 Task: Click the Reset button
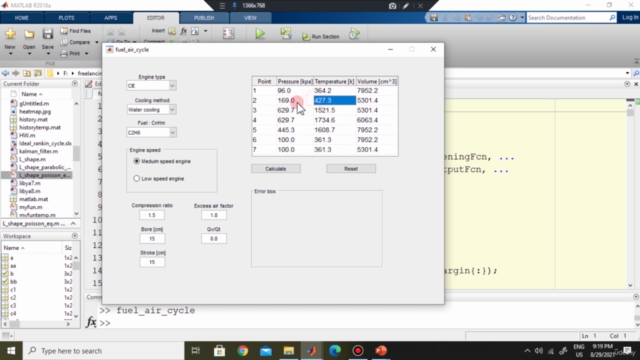pos(351,169)
